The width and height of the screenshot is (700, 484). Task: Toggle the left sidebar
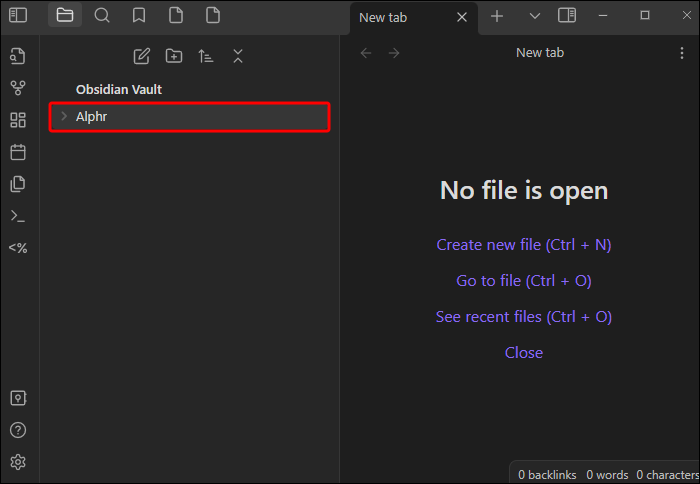coord(18,15)
